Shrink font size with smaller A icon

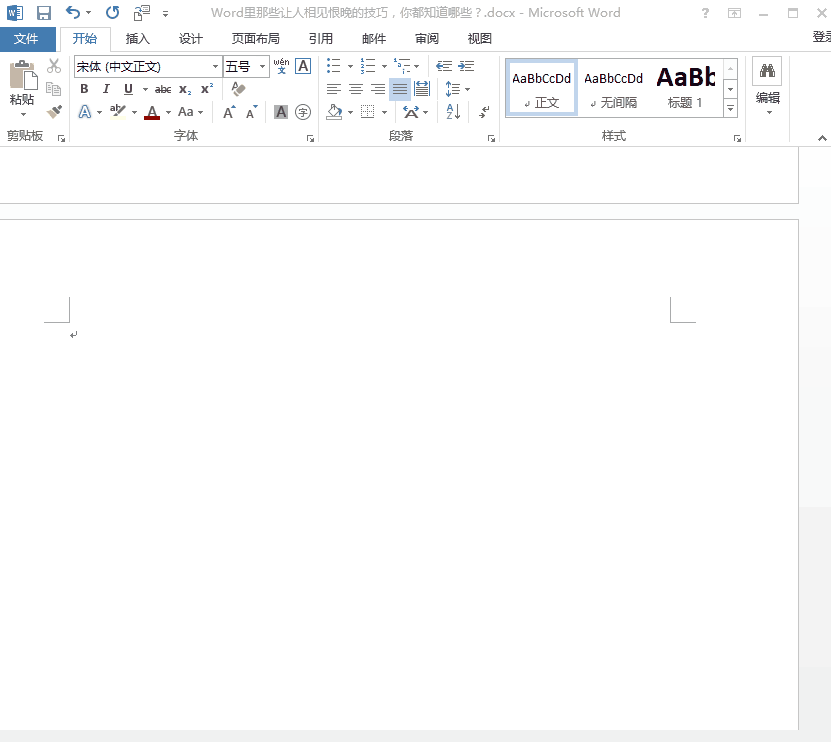251,112
